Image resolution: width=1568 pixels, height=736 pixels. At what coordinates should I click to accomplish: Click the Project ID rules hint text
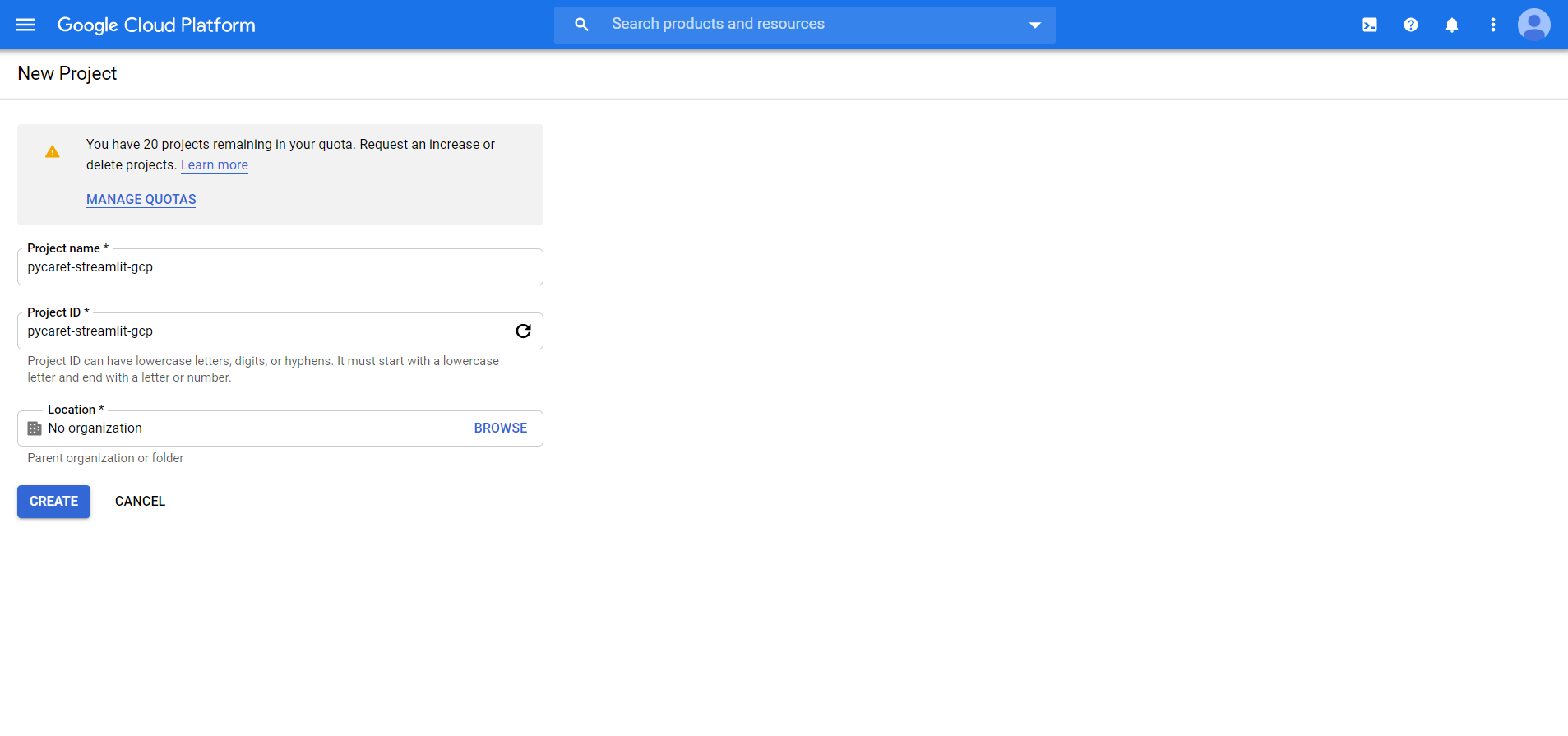pyautogui.click(x=263, y=369)
